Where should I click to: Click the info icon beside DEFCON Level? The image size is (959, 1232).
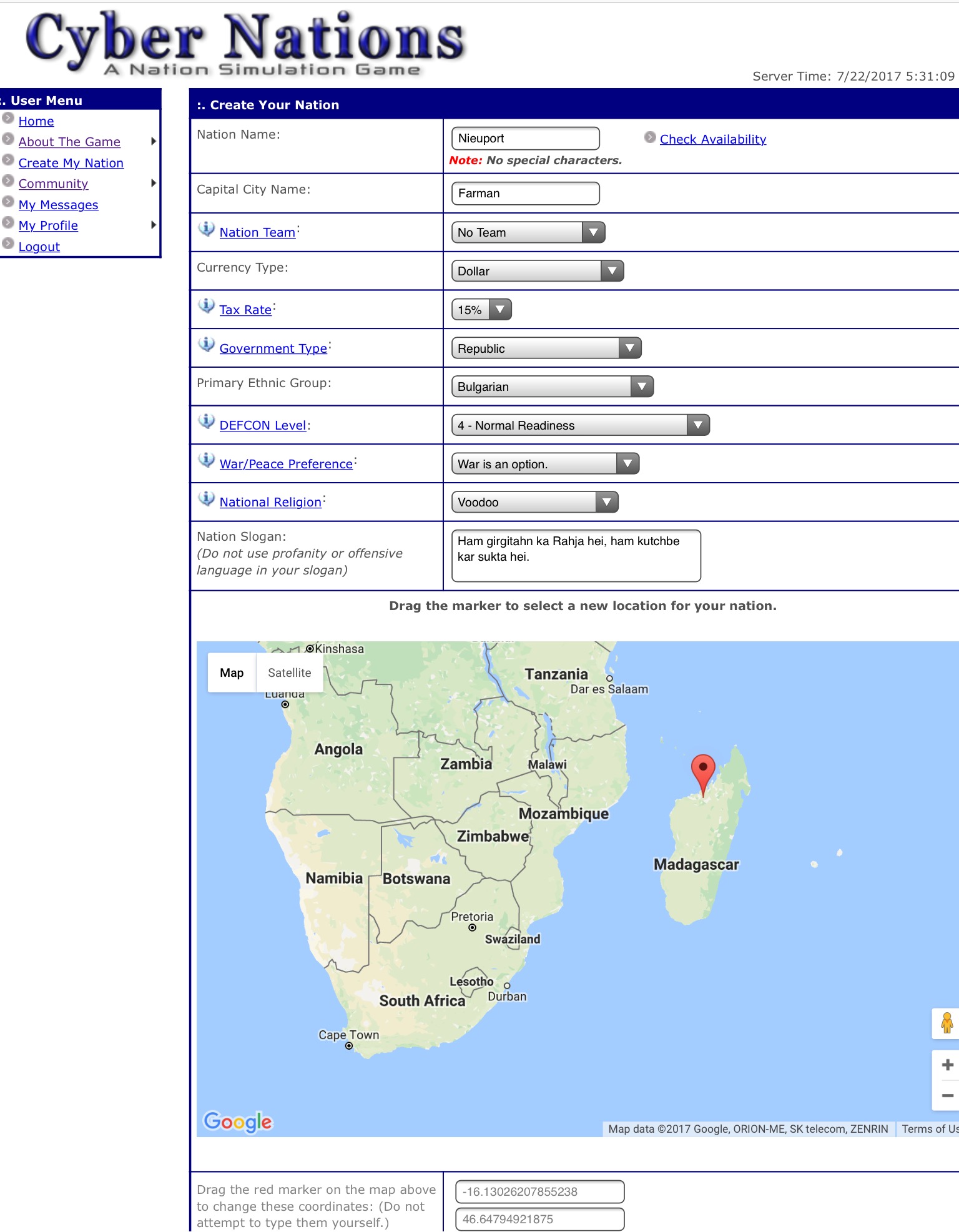207,421
